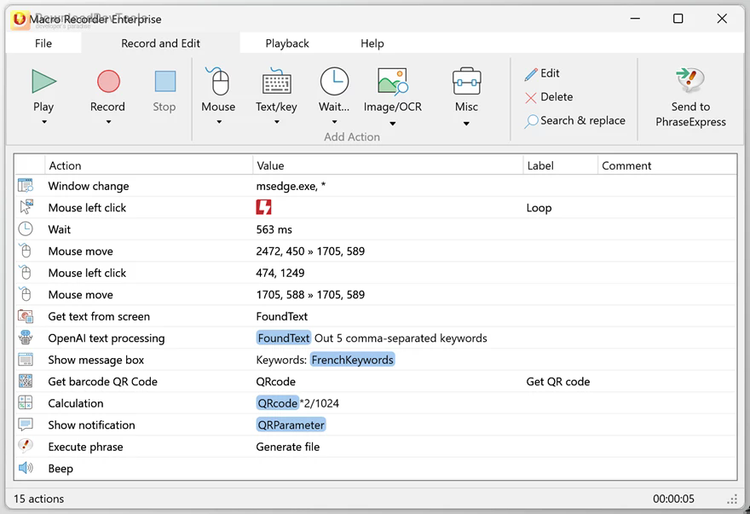This screenshot has height=514, width=750.
Task: Click the Delete button
Action: (549, 97)
